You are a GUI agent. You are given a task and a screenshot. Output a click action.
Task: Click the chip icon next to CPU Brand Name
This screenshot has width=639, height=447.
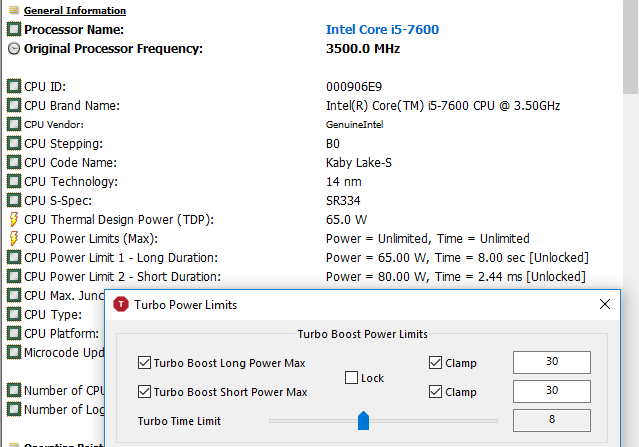pos(14,106)
